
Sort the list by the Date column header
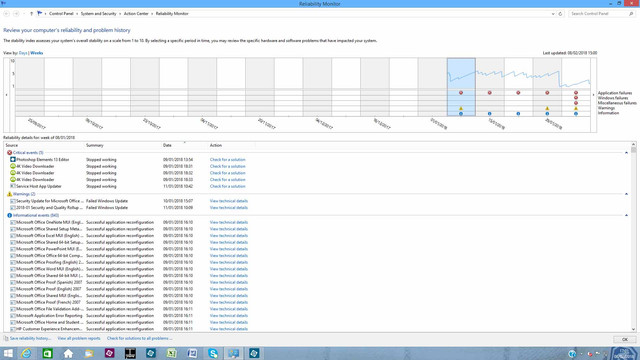[167, 145]
